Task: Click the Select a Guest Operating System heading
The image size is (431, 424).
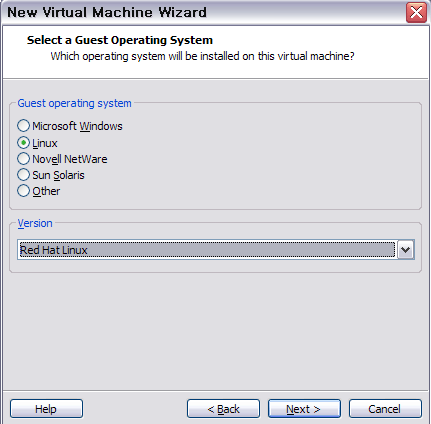Action: [x=120, y=40]
